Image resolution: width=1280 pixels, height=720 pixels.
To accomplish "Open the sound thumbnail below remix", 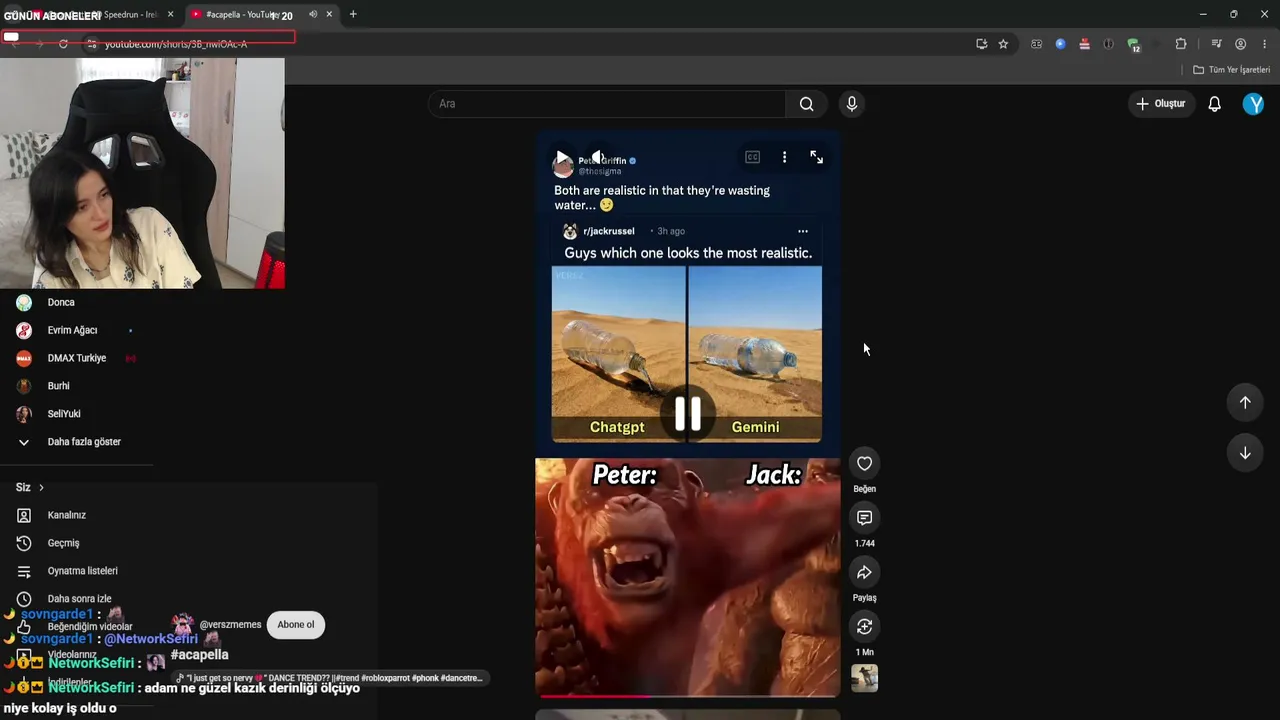I will pyautogui.click(x=864, y=678).
